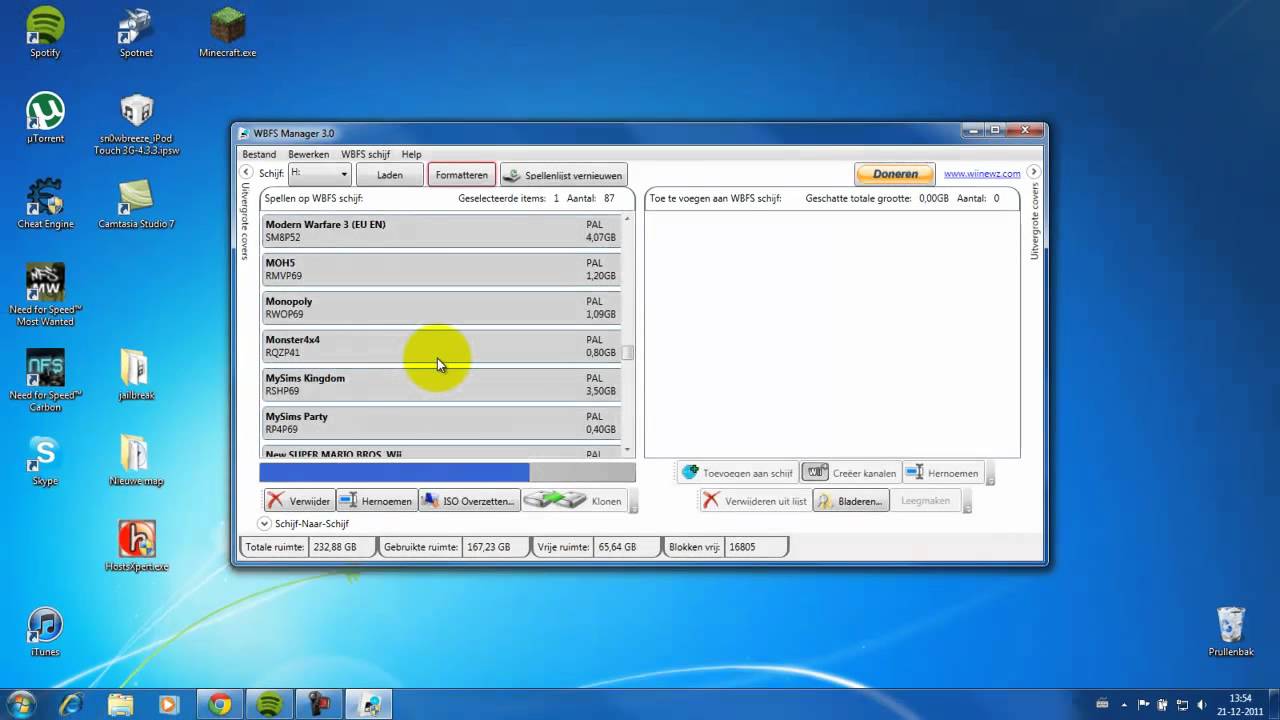Open overflow of the Verwijderen uit lijst toolbar
Image resolution: width=1280 pixels, height=720 pixels.
967,501
